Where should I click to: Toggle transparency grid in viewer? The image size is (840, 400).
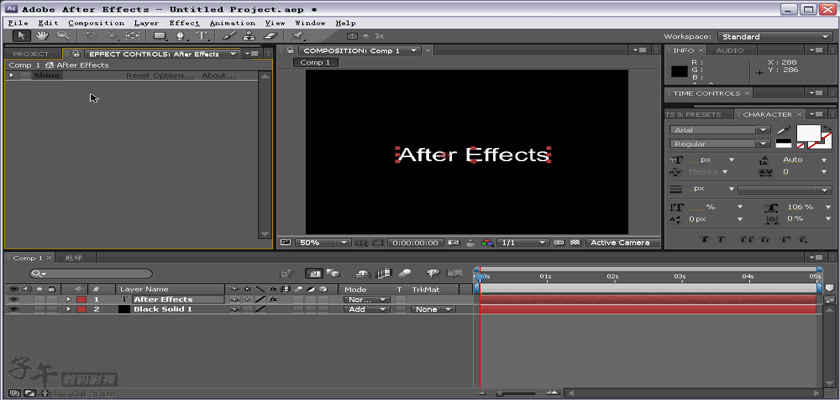click(575, 243)
